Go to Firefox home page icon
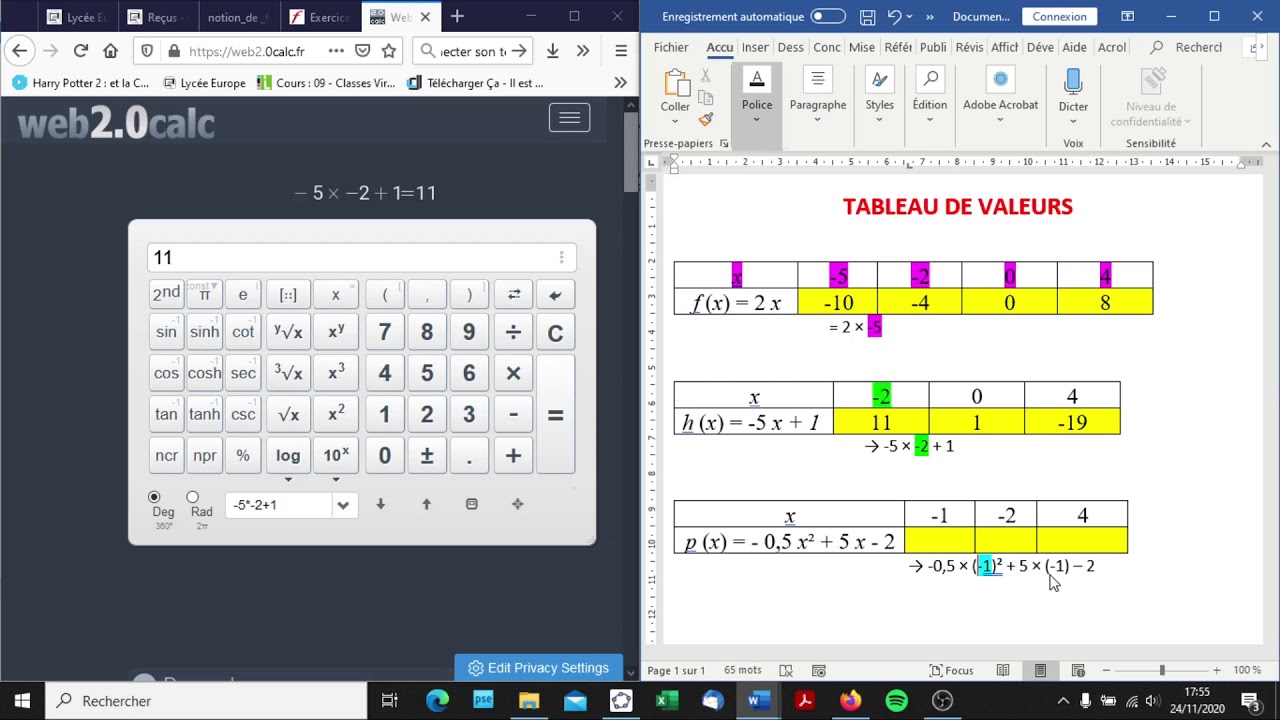 110,51
